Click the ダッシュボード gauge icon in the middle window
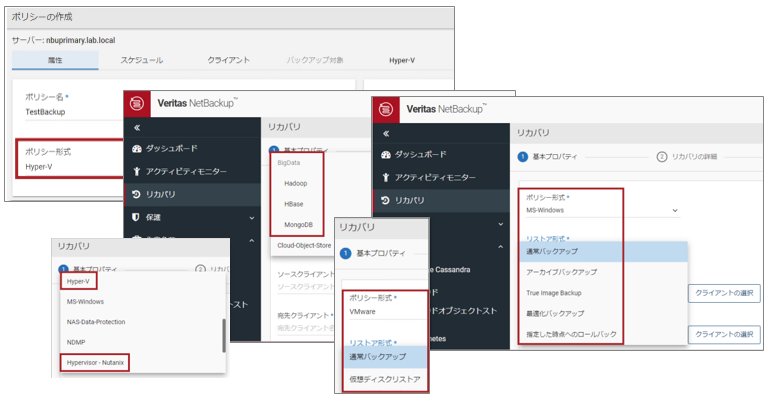Screen dimensions: 768x399 pos(137,149)
